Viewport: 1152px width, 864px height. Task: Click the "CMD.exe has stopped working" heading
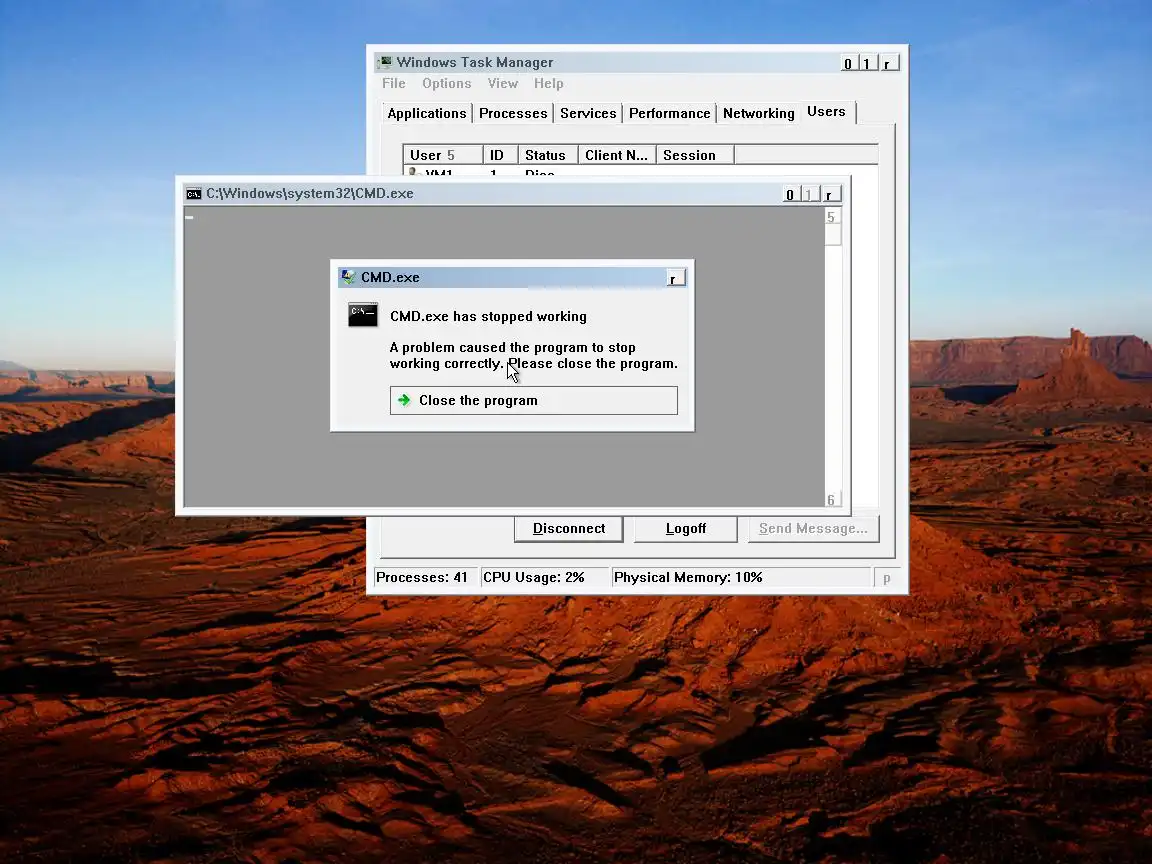489,317
